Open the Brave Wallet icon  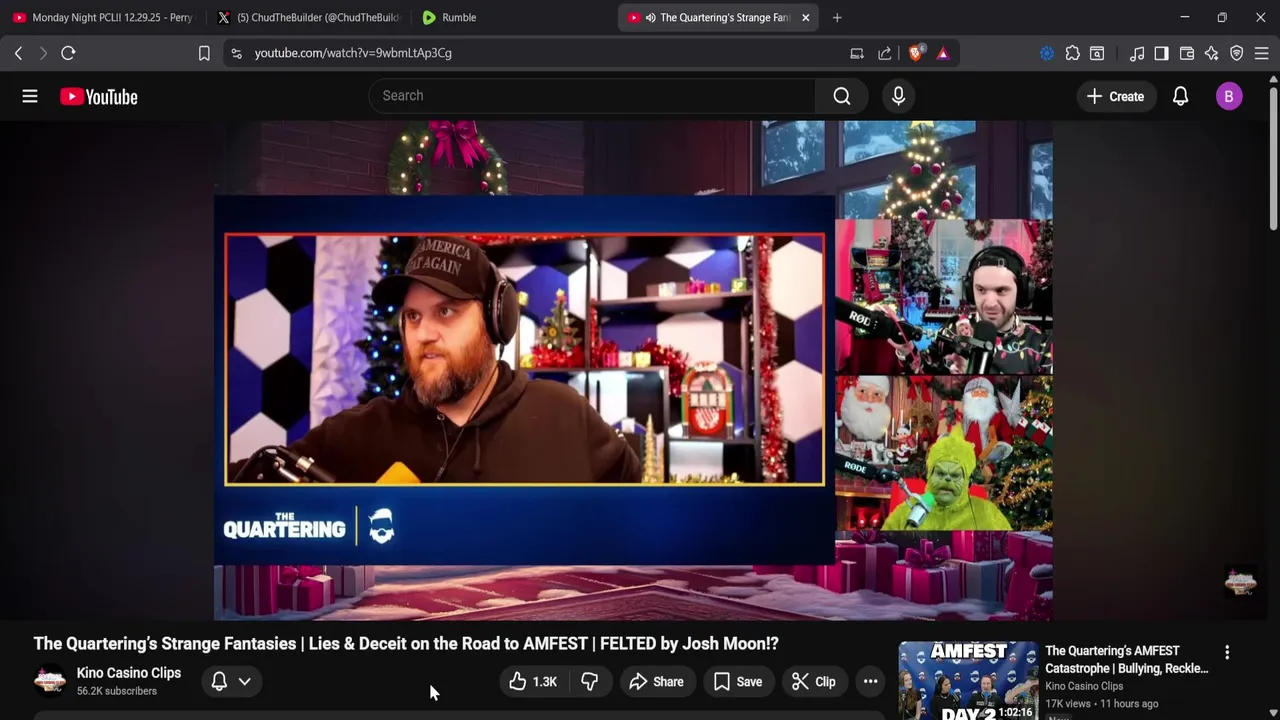pos(1187,53)
